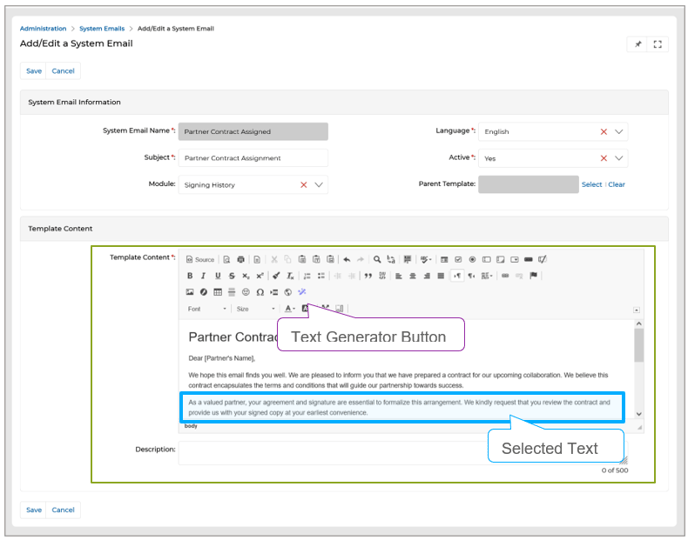Apply underline formatting to text

(x=218, y=276)
